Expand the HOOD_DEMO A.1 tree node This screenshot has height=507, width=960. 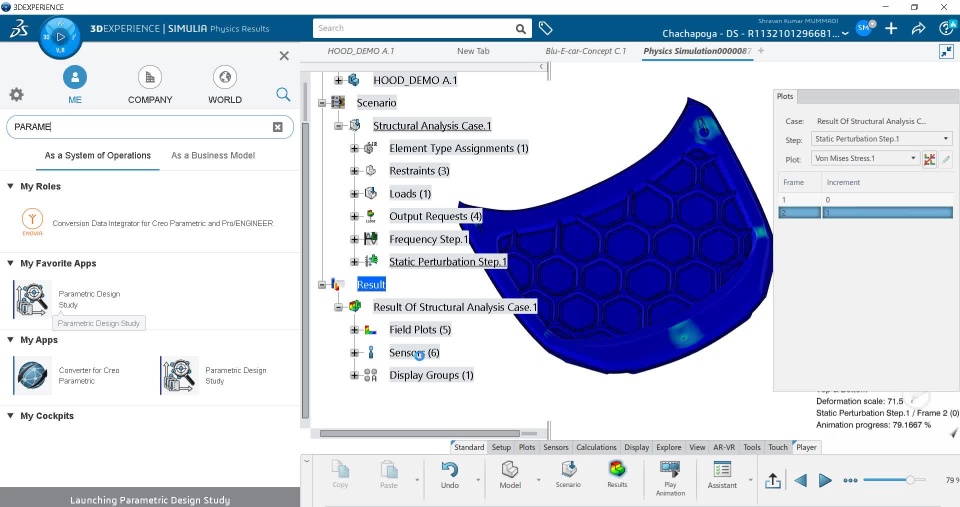[x=339, y=80]
